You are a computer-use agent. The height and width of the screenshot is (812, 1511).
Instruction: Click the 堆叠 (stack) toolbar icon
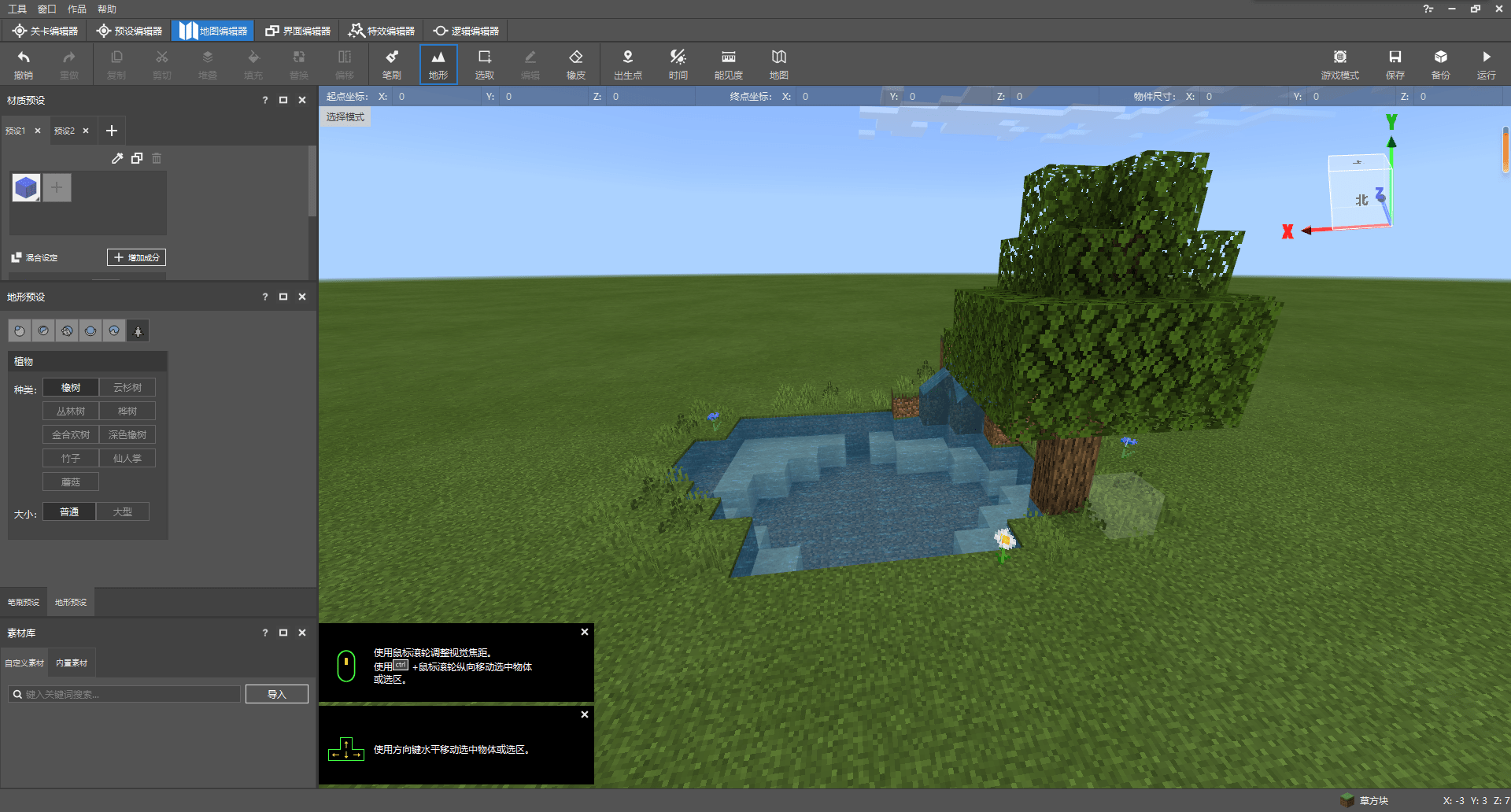(x=208, y=64)
